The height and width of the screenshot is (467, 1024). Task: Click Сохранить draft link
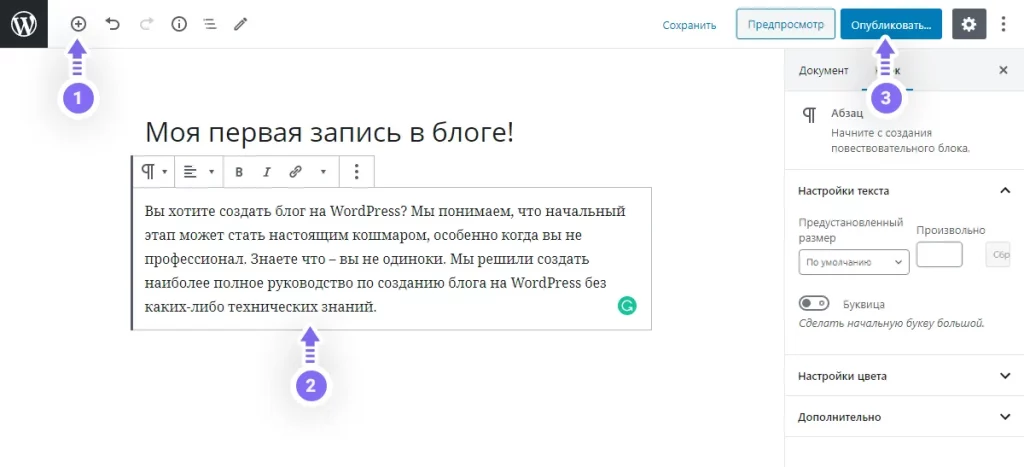point(689,25)
